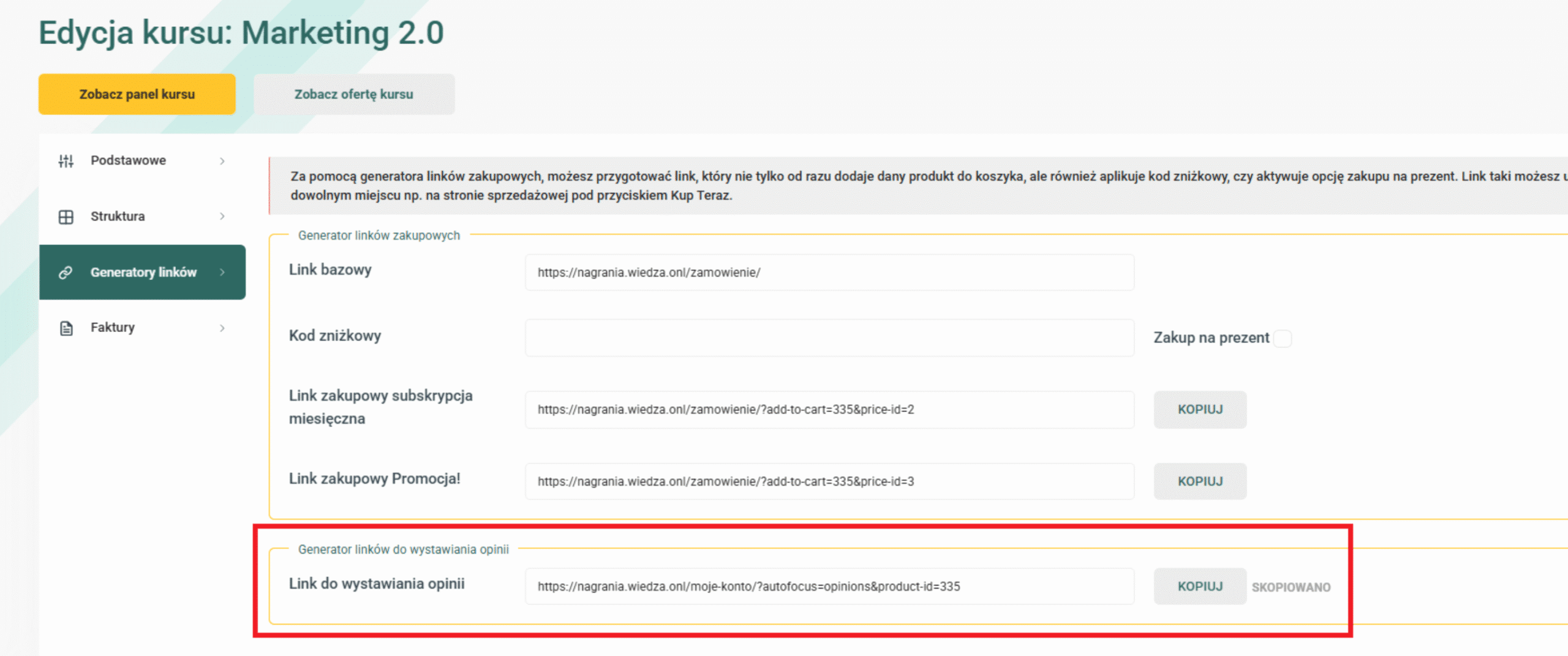
Task: Click Zobacz panel kursu button
Action: [137, 94]
